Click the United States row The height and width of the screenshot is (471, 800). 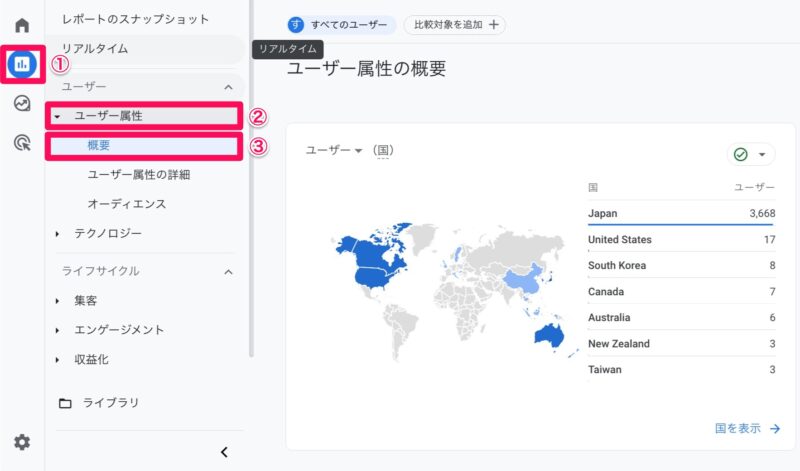coord(682,239)
